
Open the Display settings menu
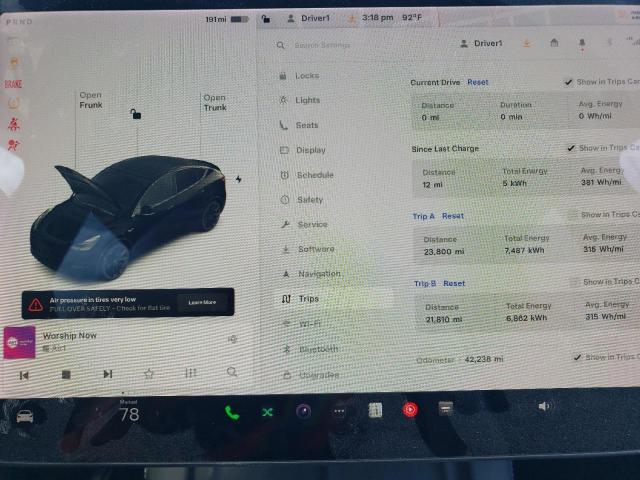click(x=303, y=150)
